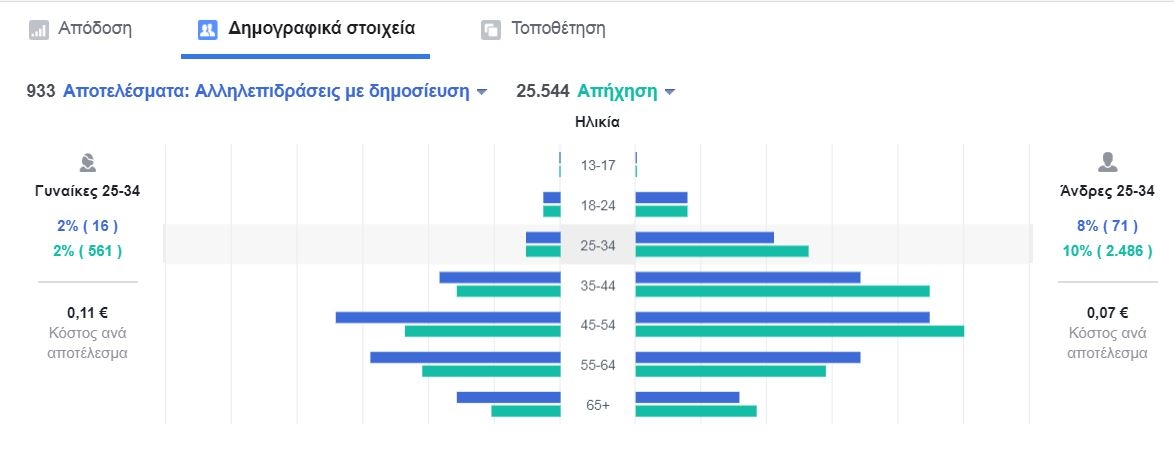This screenshot has height=449, width=1174.
Task: Click the Τοποθέτηση placement icon
Action: click(491, 30)
